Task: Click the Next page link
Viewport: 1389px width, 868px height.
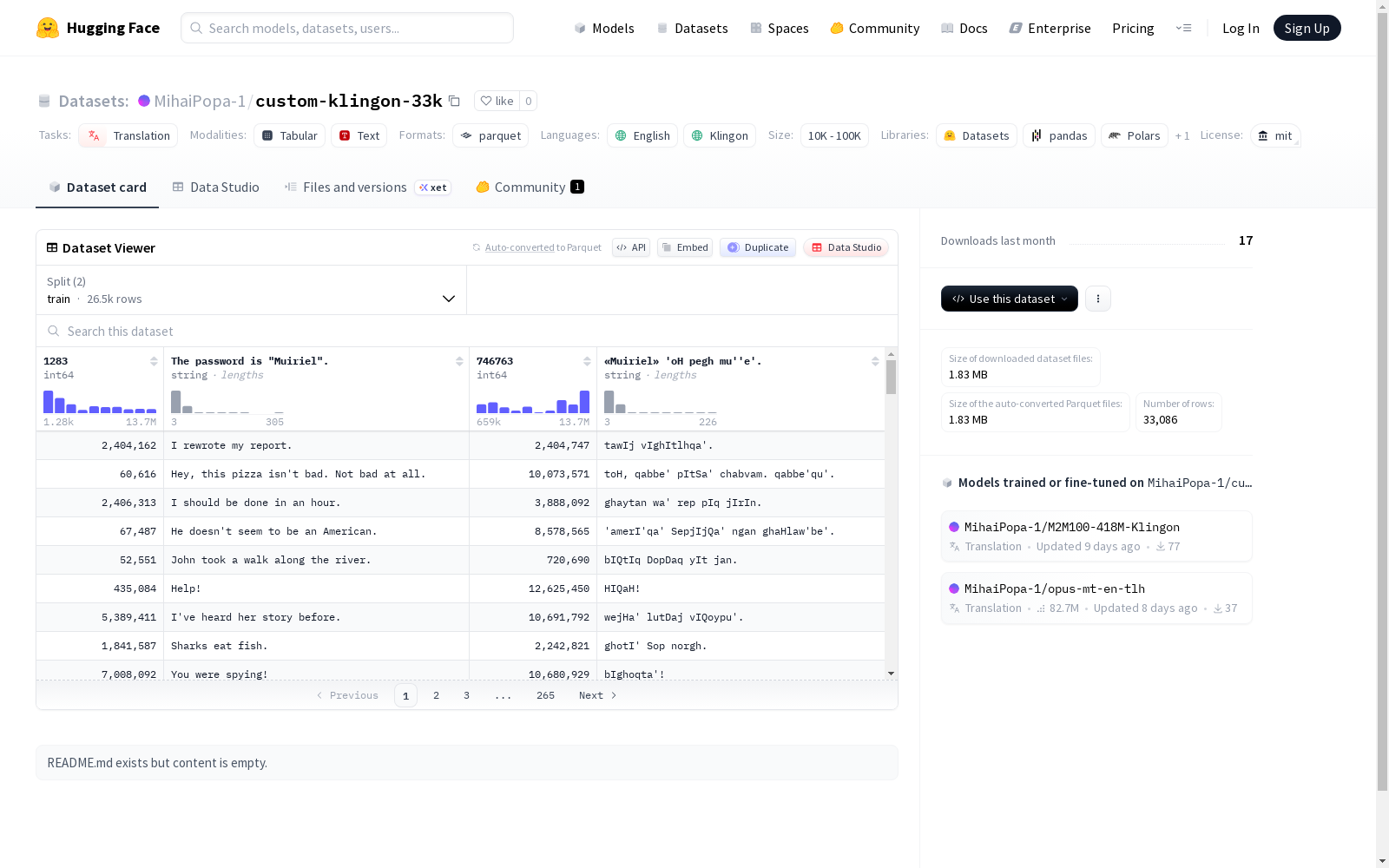Action: click(598, 695)
